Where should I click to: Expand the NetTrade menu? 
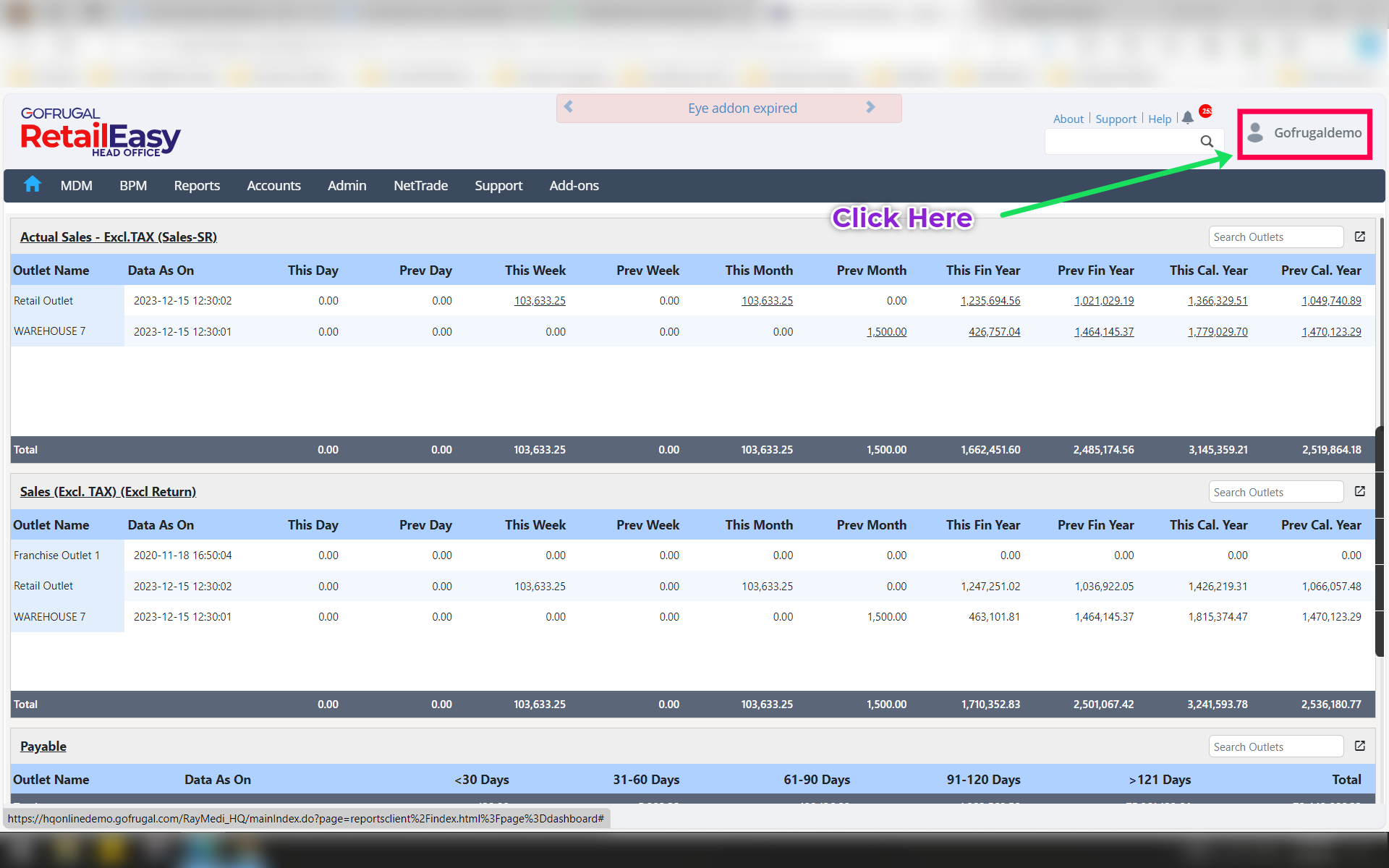420,185
